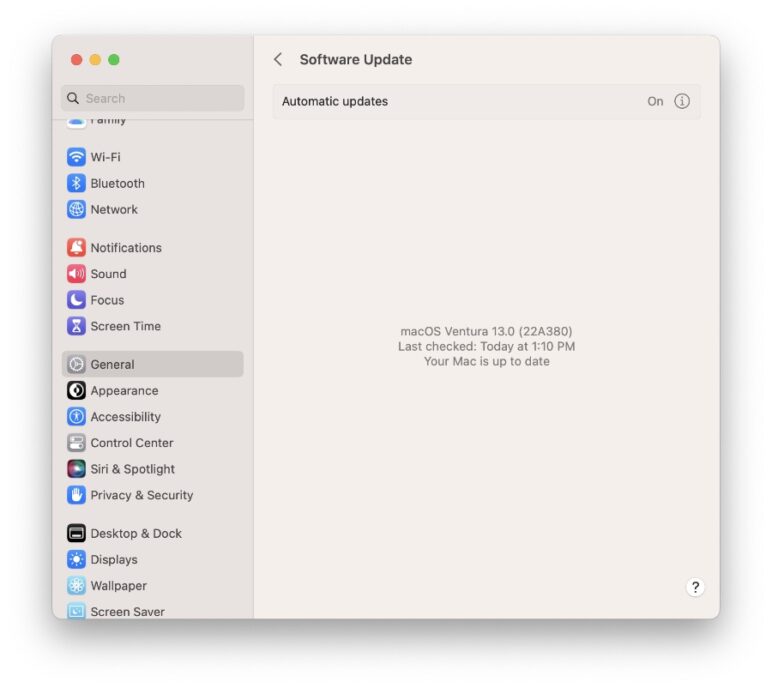
Task: Open Appearance settings label
Action: tap(125, 391)
